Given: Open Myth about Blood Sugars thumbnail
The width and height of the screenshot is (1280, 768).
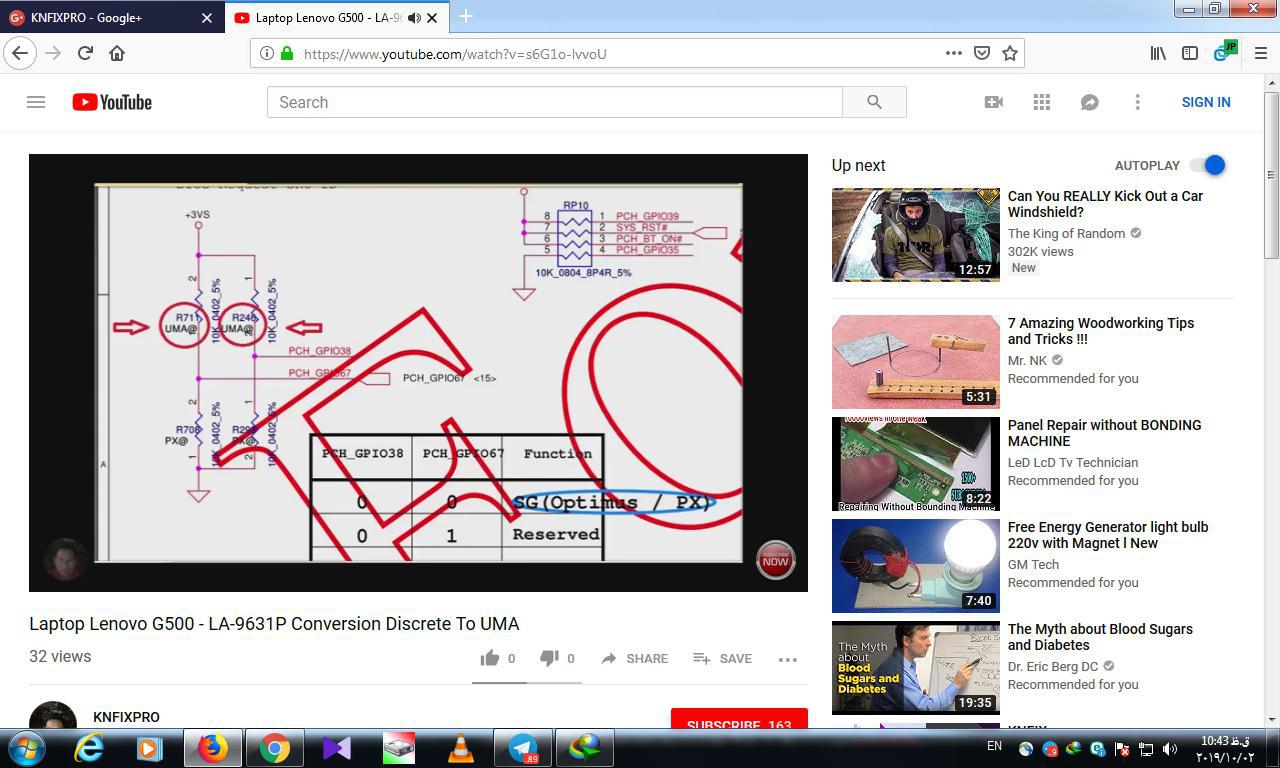Looking at the screenshot, I should [915, 668].
